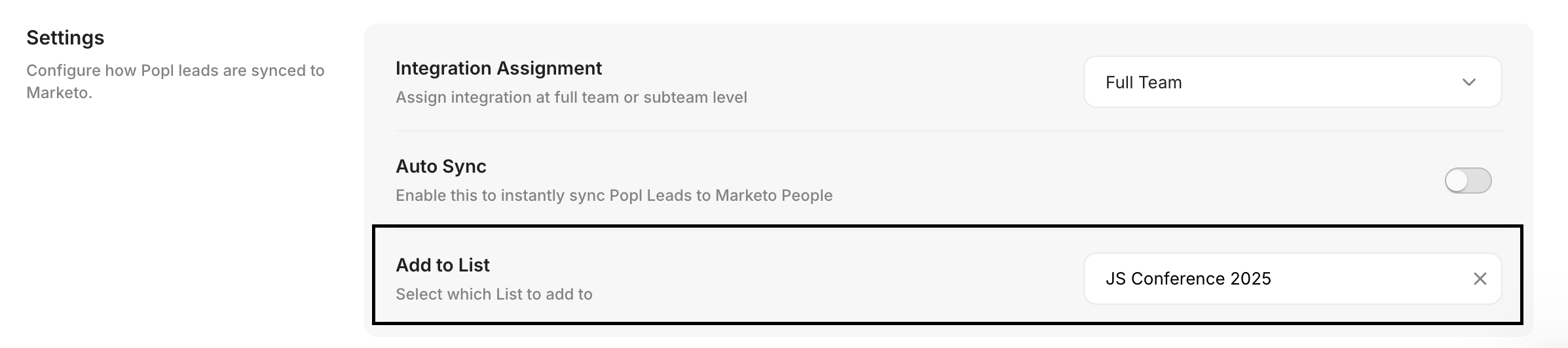
Task: Select the "Full Team" text in dropdown
Action: [1144, 82]
